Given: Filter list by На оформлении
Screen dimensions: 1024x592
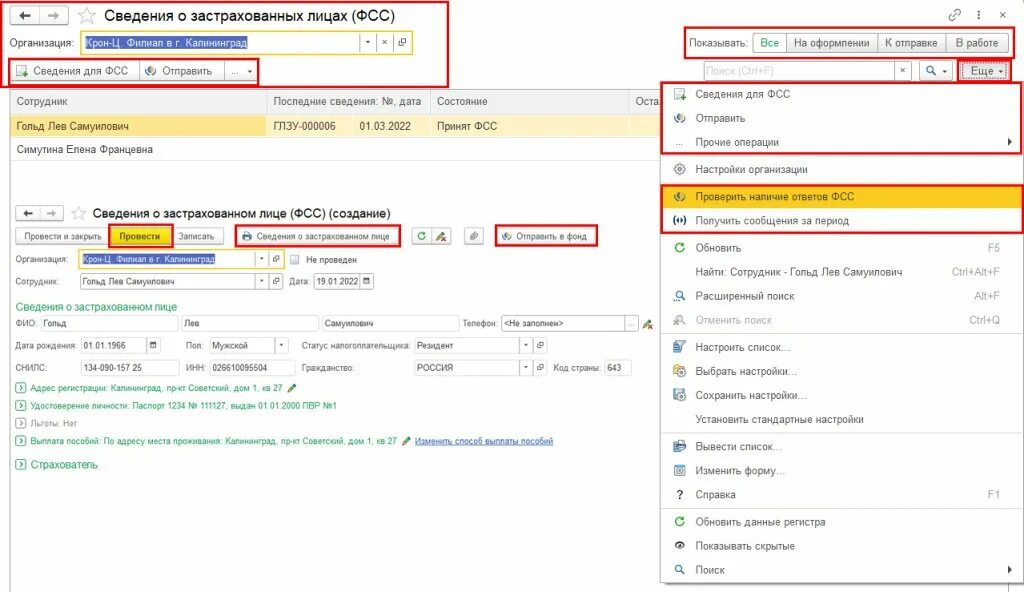Looking at the screenshot, I should [x=831, y=43].
